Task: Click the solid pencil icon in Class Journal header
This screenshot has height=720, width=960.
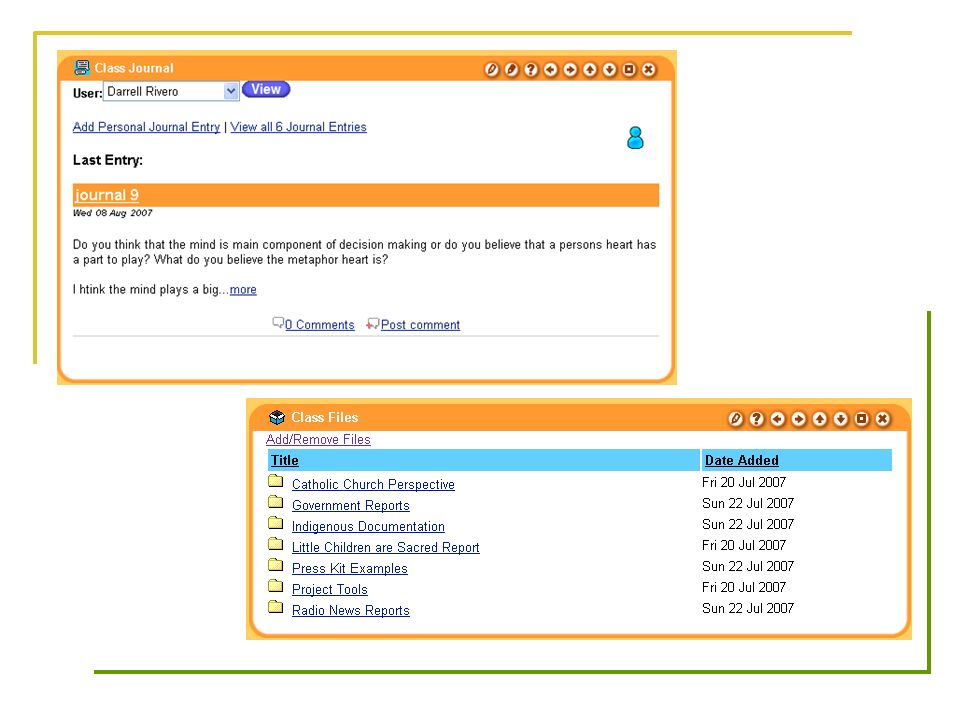Action: [511, 70]
